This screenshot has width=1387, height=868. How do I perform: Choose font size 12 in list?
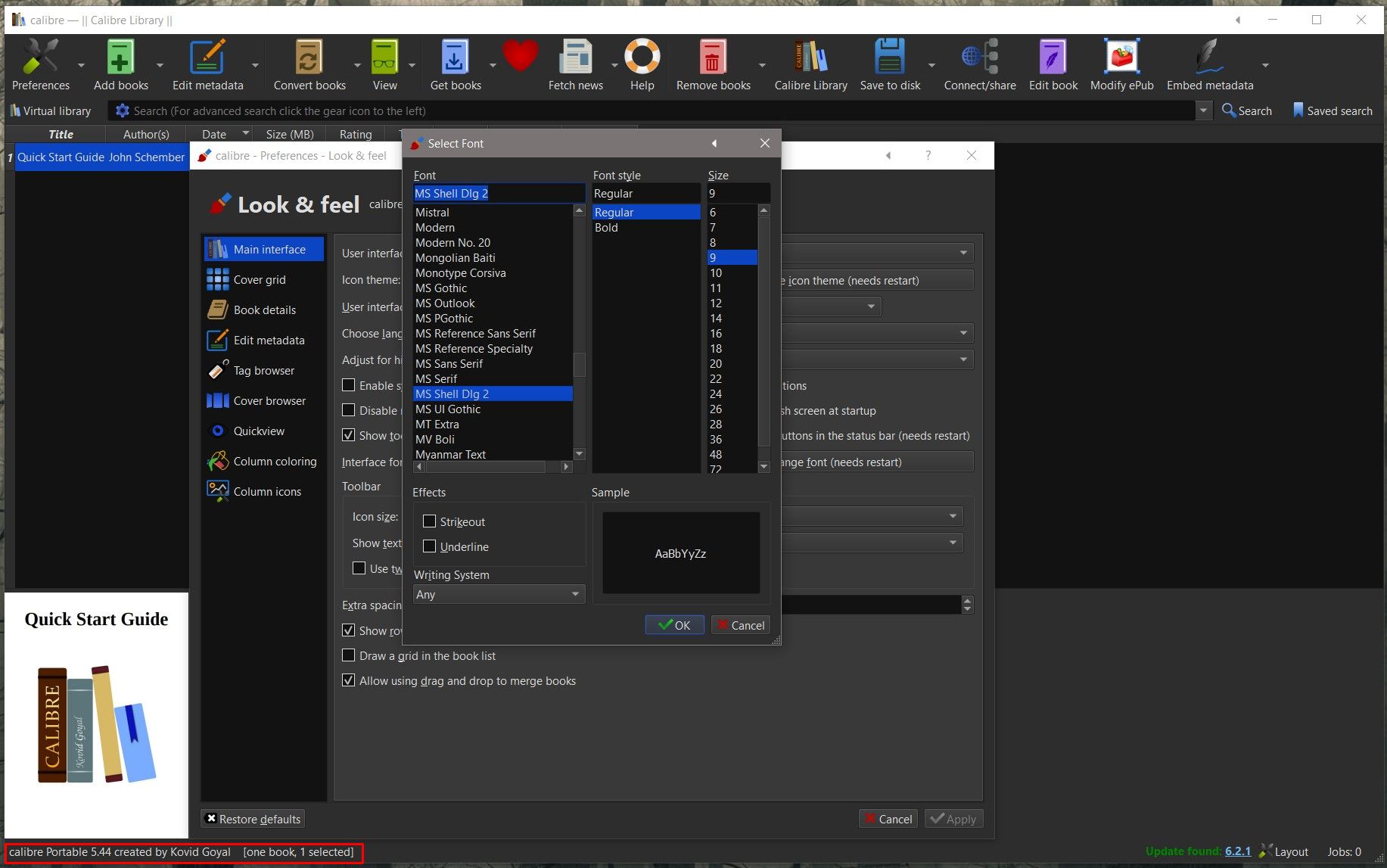[x=732, y=303]
